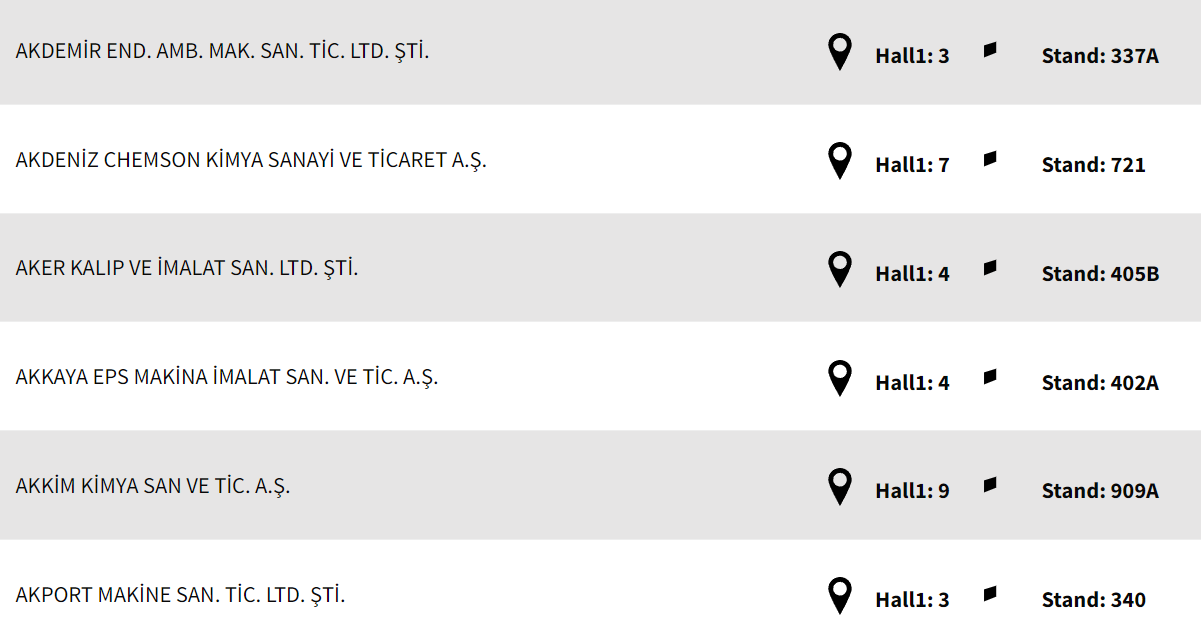Click the location pin for AKDENİZ CHEMSON
The image size is (1201, 642).
pos(840,160)
